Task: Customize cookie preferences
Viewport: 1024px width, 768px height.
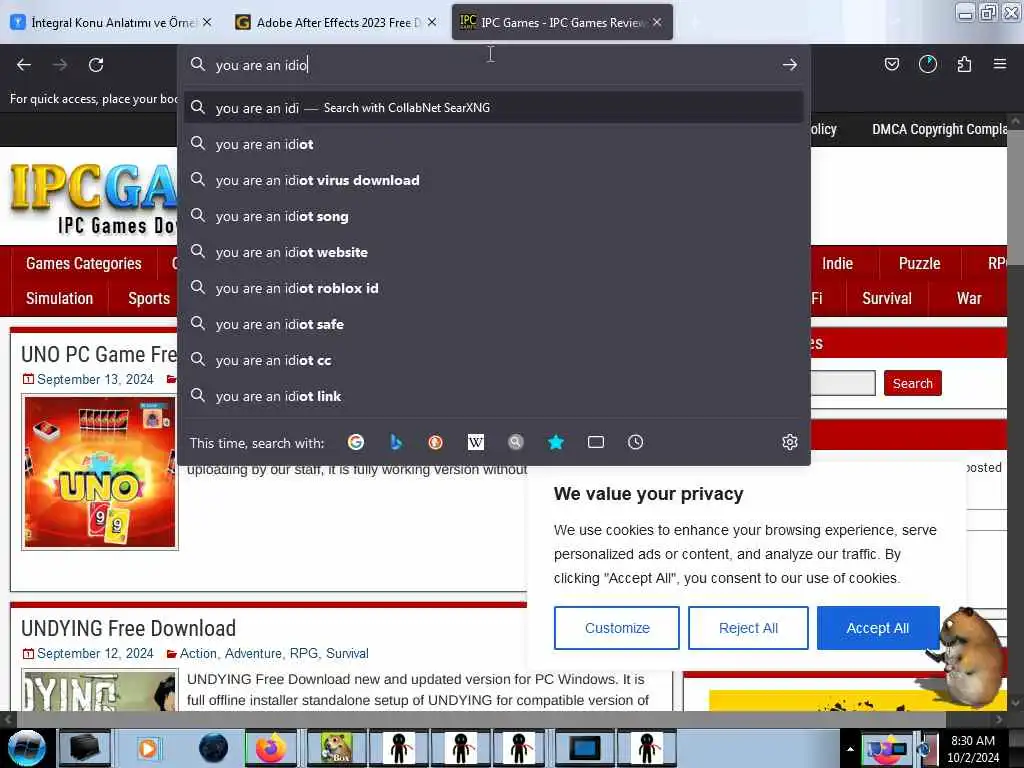Action: click(x=616, y=628)
